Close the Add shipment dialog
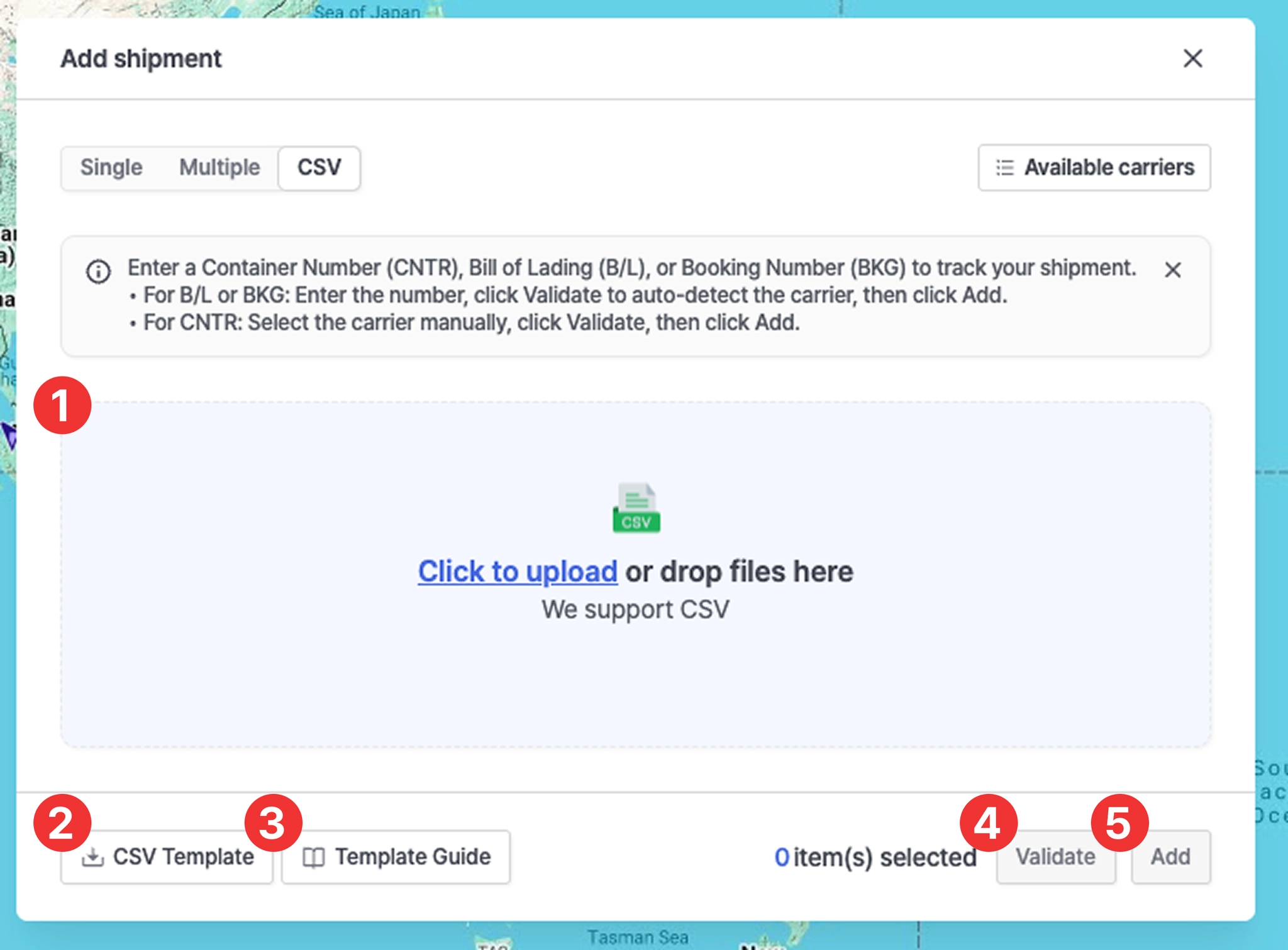 (1192, 58)
